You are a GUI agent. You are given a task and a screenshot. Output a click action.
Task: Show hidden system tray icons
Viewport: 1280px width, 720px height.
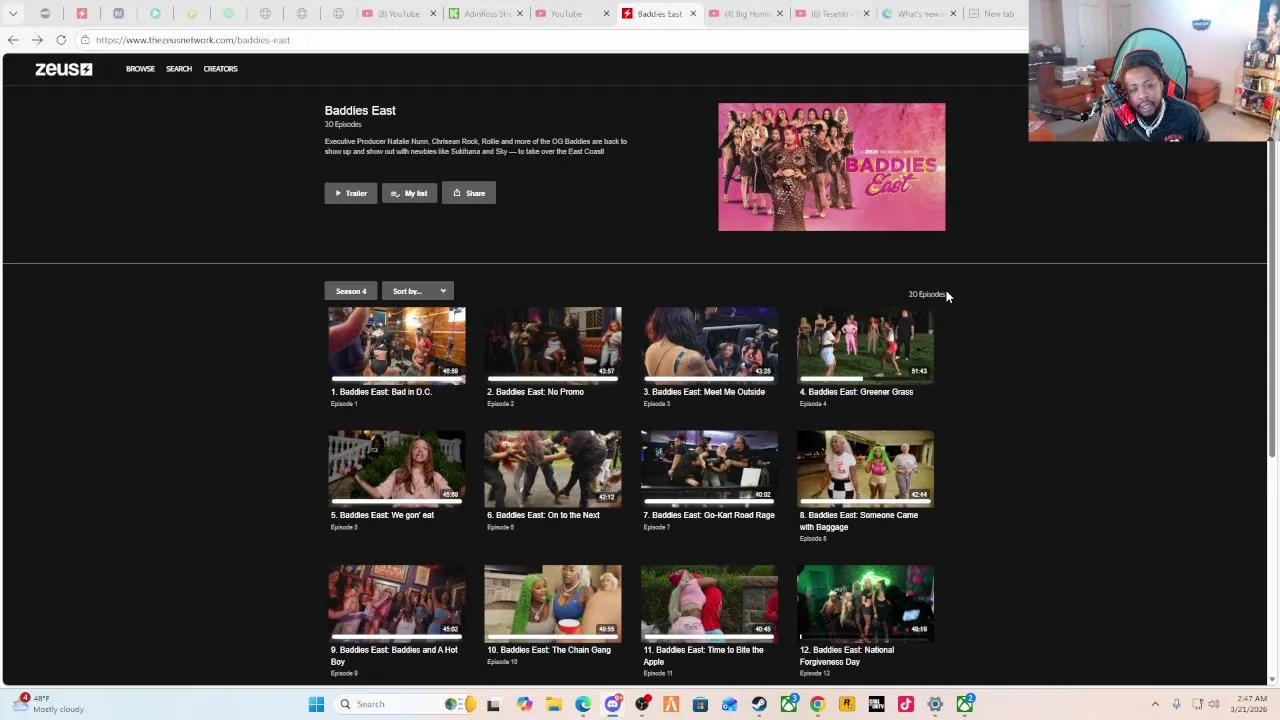point(1155,704)
